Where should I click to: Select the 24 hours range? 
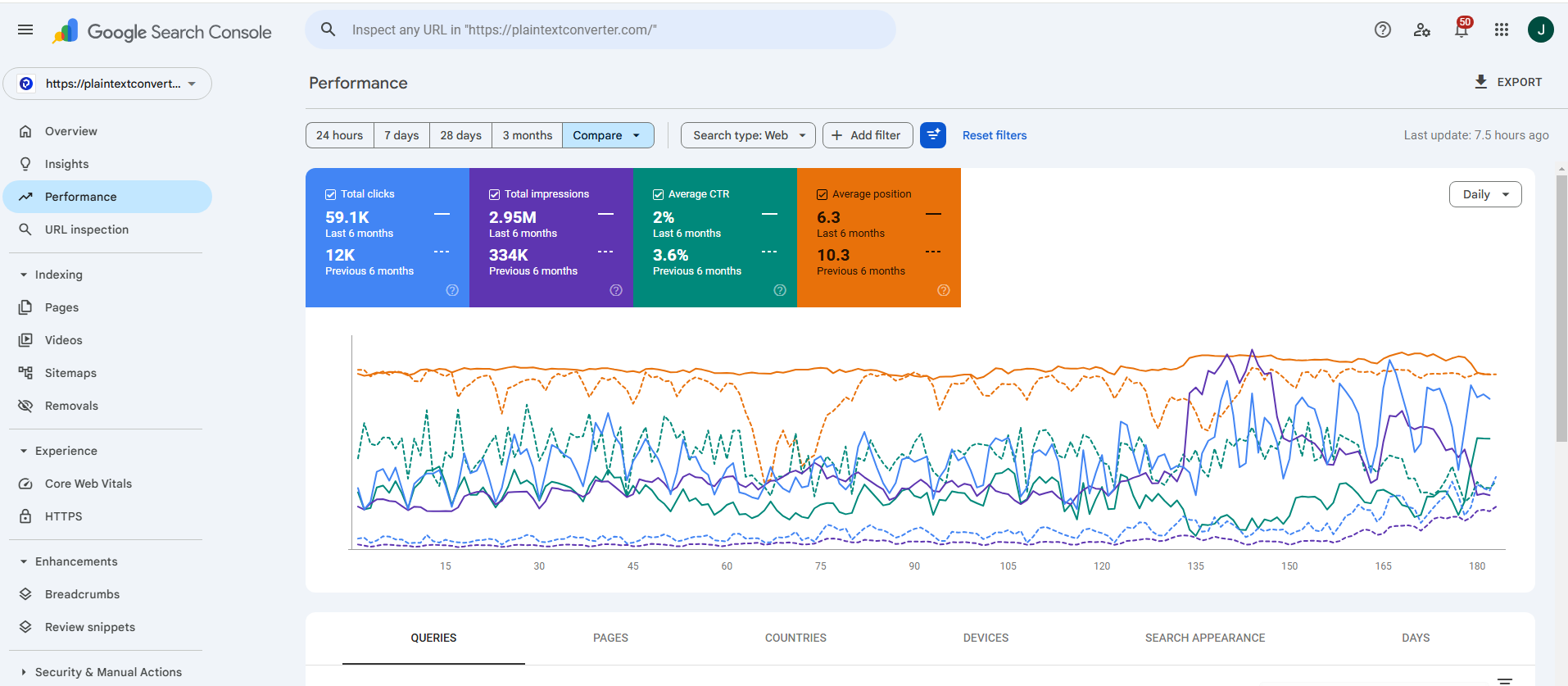339,135
